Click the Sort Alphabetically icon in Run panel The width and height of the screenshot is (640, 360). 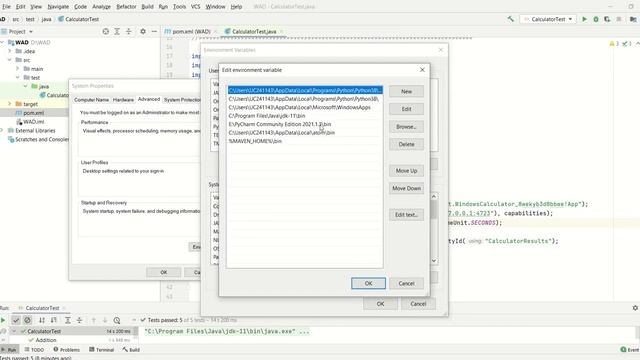coord(42,320)
